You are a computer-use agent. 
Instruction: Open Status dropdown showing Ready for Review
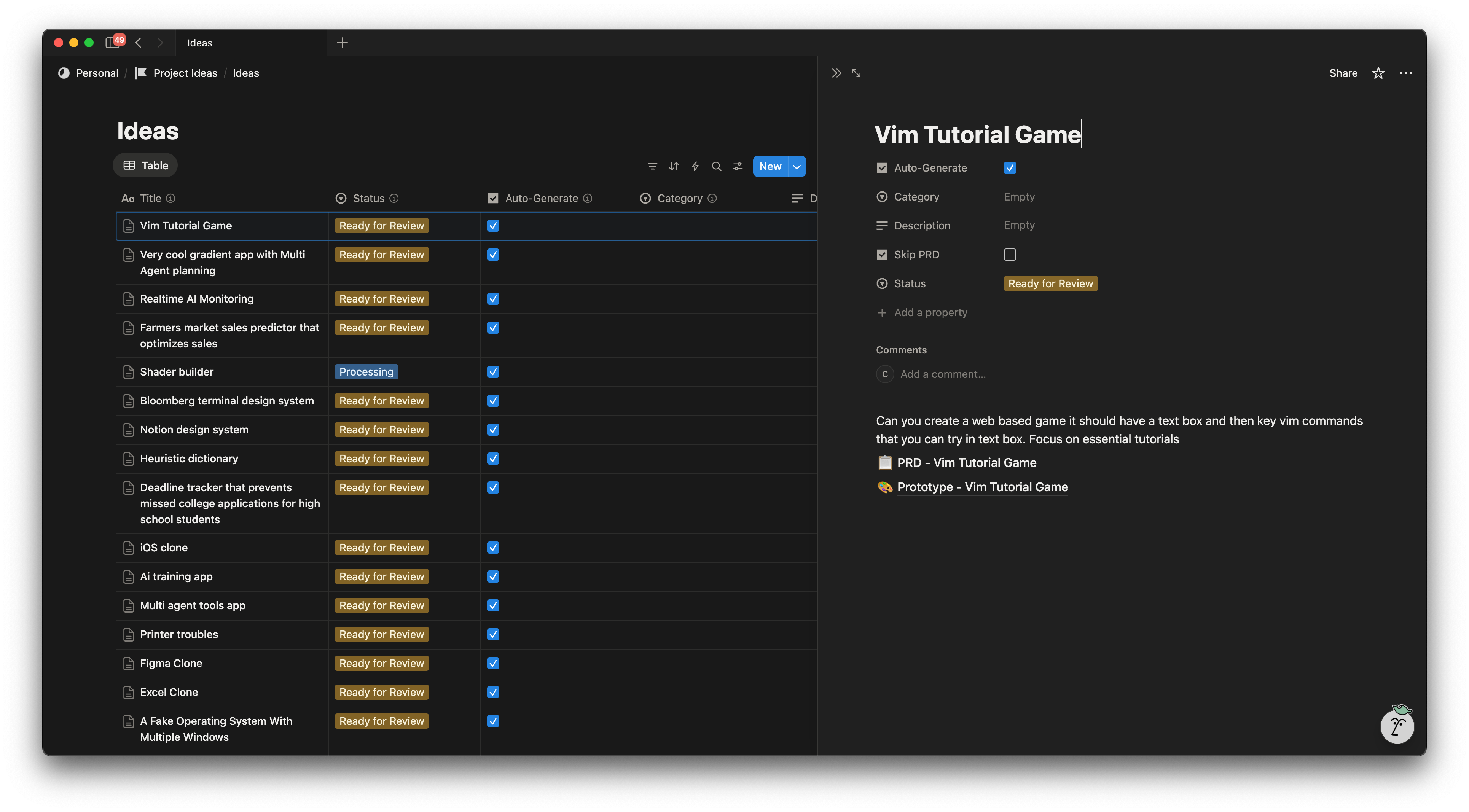click(1050, 283)
